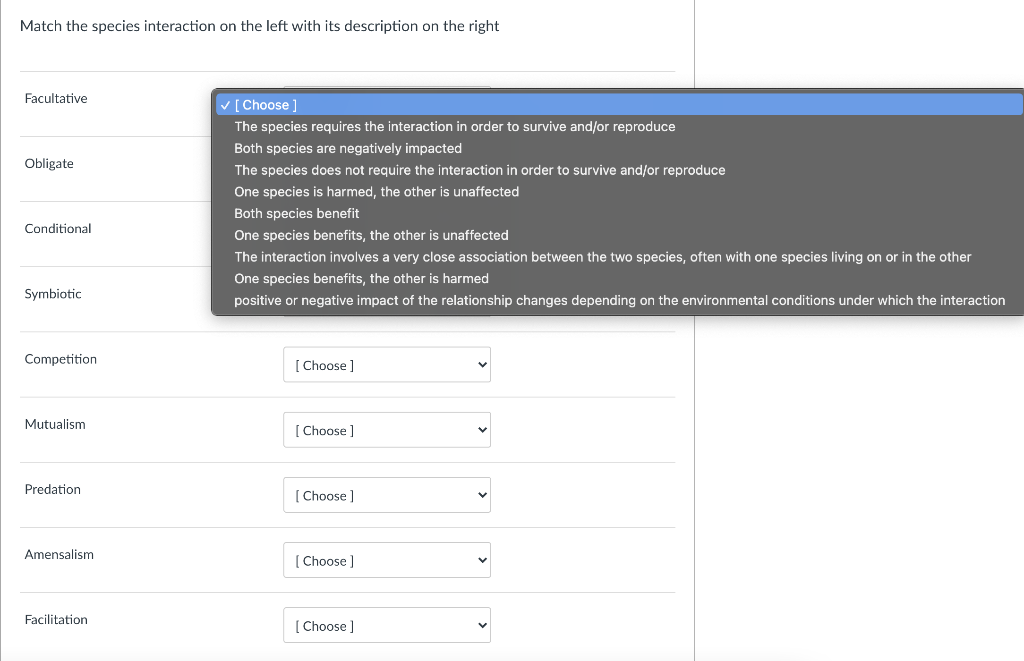
Task: Pick the "does not require the interaction" description
Action: coord(480,170)
